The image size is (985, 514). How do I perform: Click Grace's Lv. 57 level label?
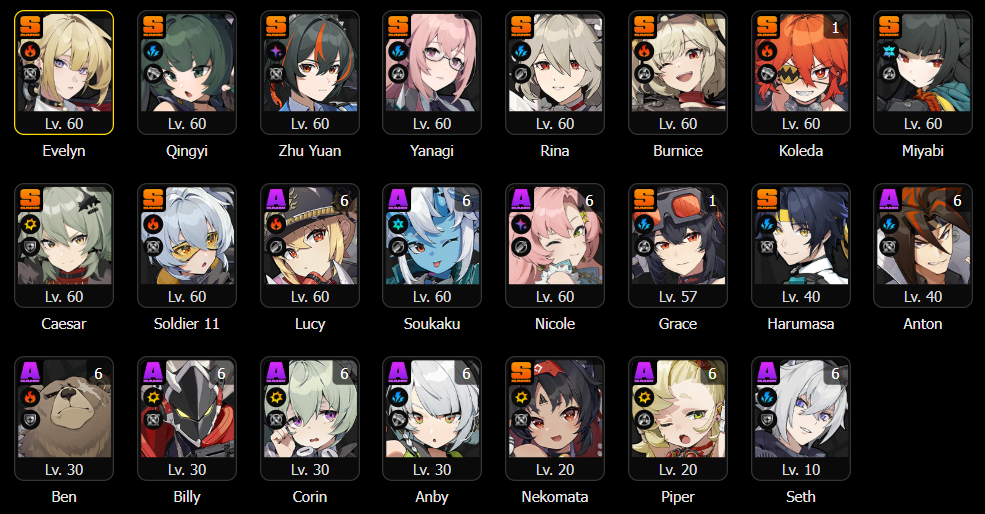(x=678, y=297)
